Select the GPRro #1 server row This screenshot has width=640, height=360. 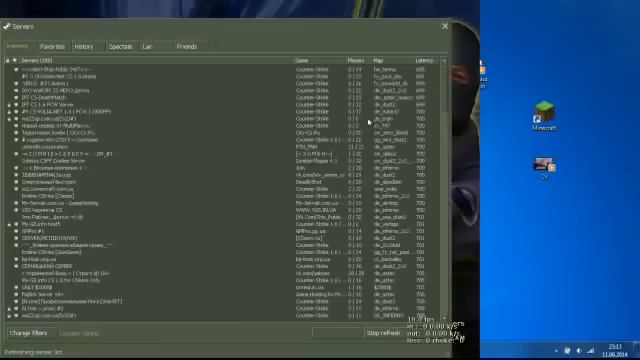pyautogui.click(x=222, y=231)
